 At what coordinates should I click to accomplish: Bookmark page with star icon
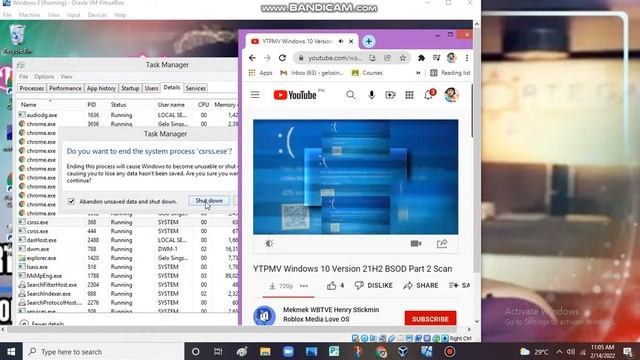pyautogui.click(x=403, y=58)
